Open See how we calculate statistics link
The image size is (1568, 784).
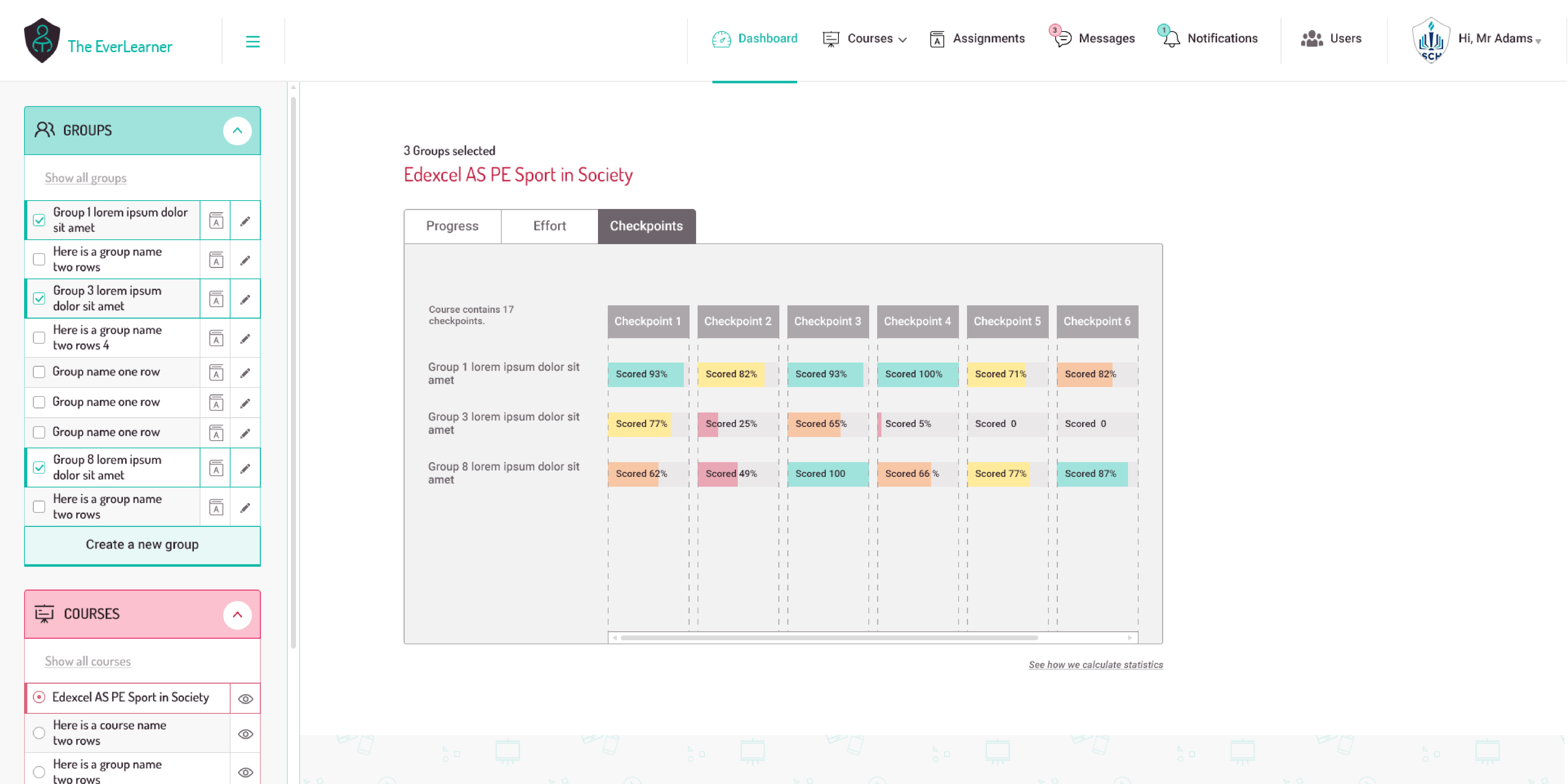(x=1096, y=665)
